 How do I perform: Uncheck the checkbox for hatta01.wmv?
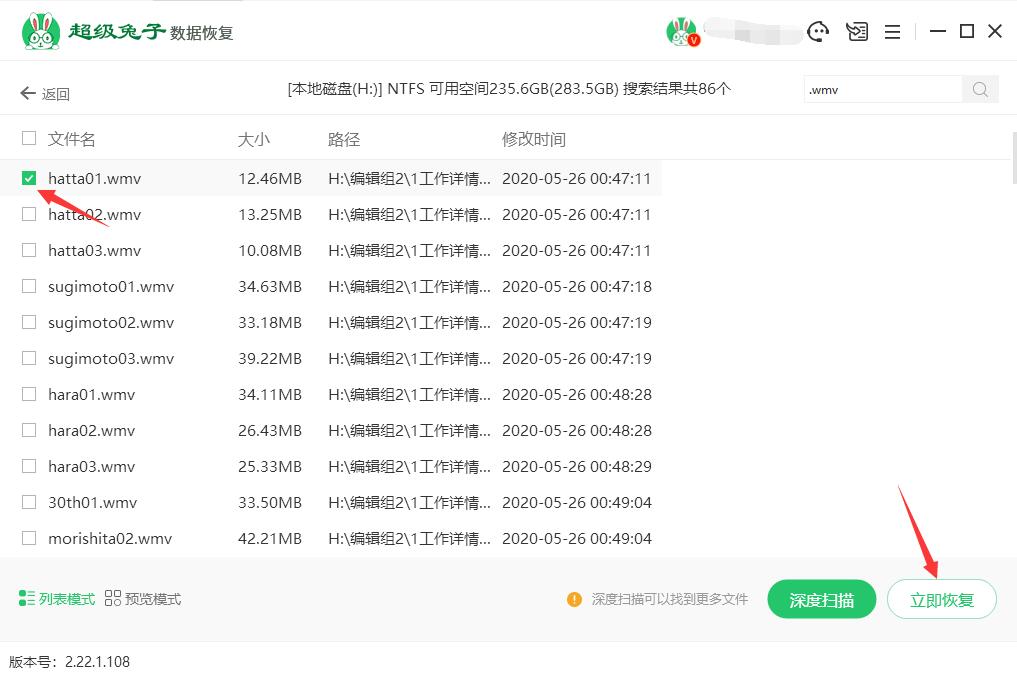tap(29, 178)
